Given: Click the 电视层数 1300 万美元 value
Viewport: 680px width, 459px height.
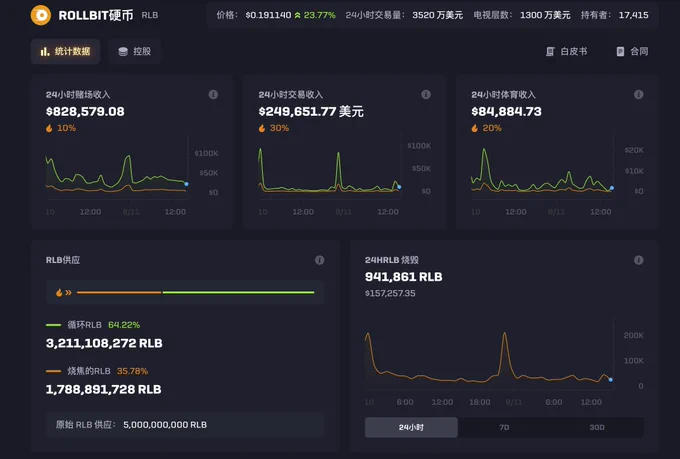Looking at the screenshot, I should (545, 15).
